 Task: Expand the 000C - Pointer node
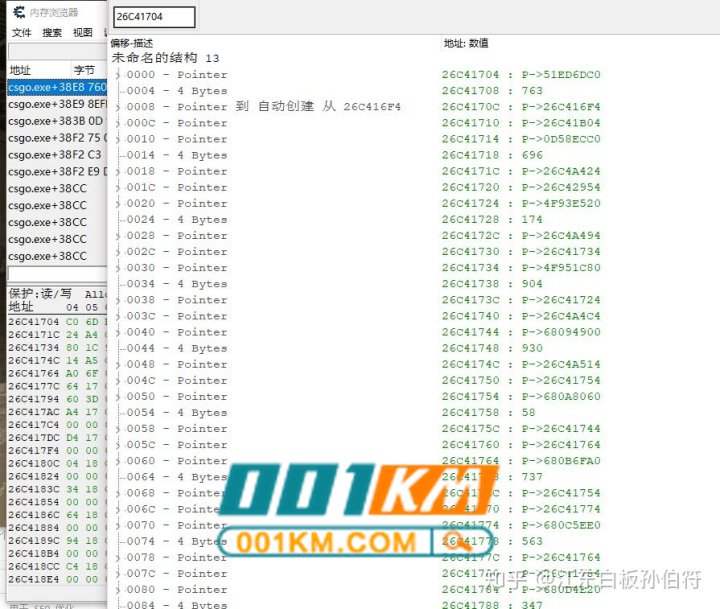(x=118, y=123)
